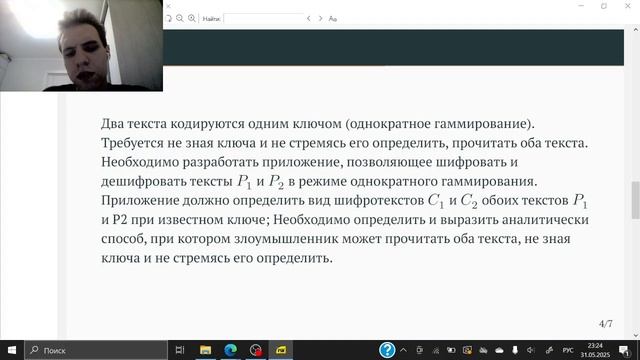The image size is (640, 360).
Task: Click the blue help question mark icon
Action: 387,350
